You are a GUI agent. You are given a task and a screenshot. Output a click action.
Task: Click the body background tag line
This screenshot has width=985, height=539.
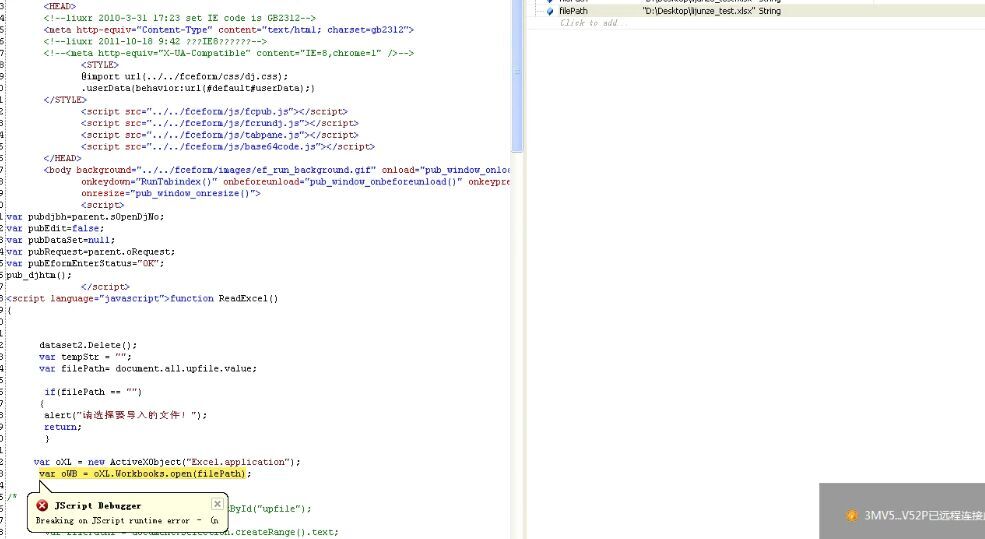(x=276, y=170)
